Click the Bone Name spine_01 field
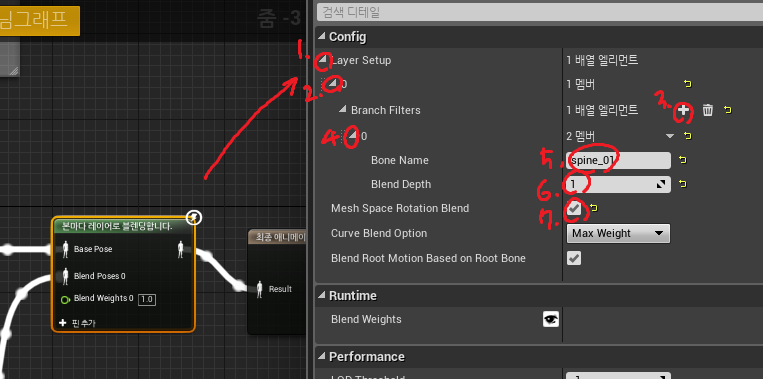This screenshot has height=379, width=763. click(618, 160)
